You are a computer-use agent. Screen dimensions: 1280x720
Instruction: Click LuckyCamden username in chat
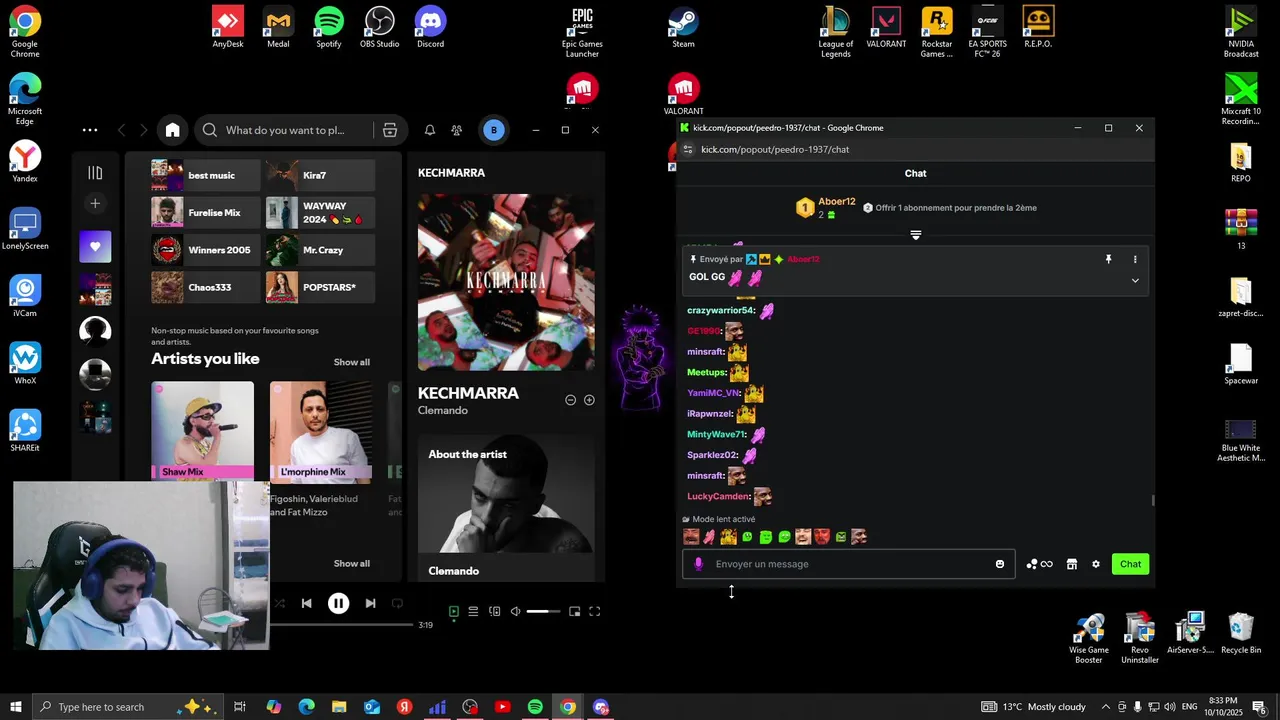[x=718, y=497]
